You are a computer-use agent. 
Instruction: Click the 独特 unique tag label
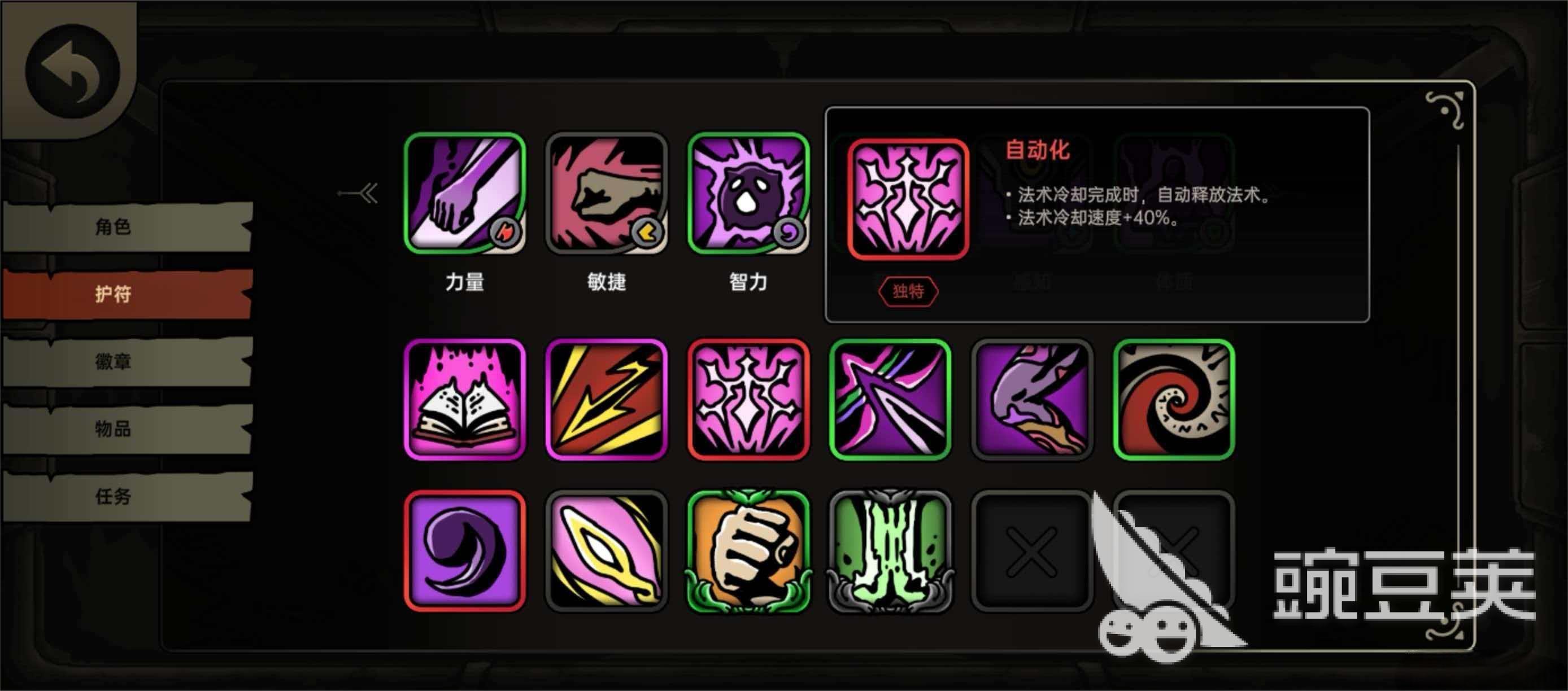pyautogui.click(x=908, y=291)
